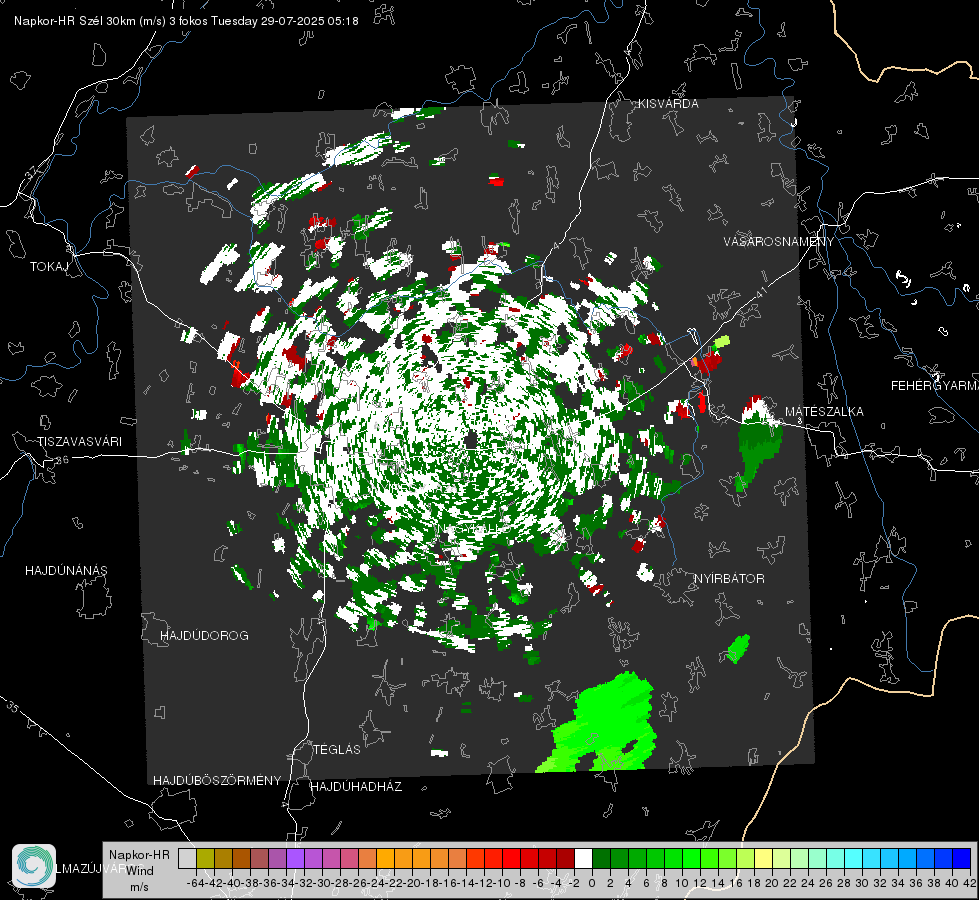Select the MÁTÉSZALKA label on the map
This screenshot has height=900, width=979.
[824, 412]
